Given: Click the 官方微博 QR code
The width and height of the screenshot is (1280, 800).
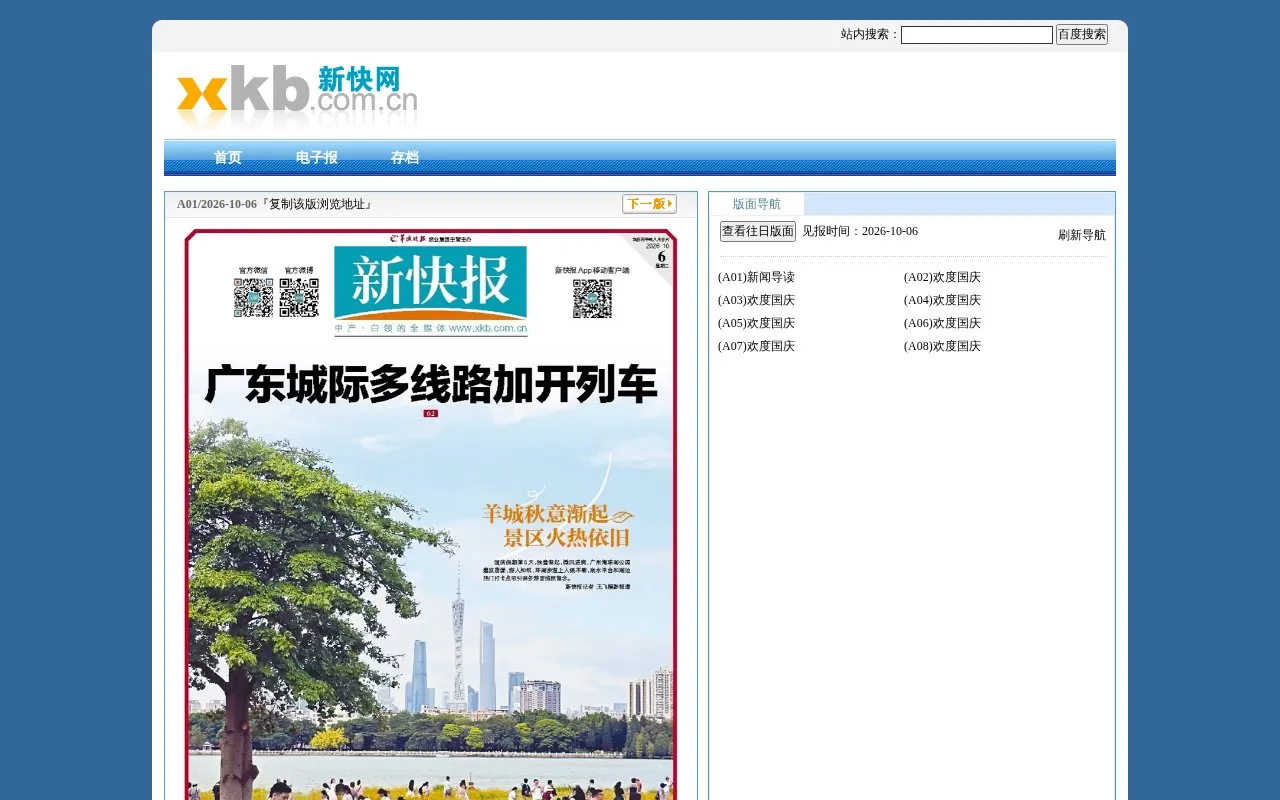Looking at the screenshot, I should pyautogui.click(x=299, y=298).
